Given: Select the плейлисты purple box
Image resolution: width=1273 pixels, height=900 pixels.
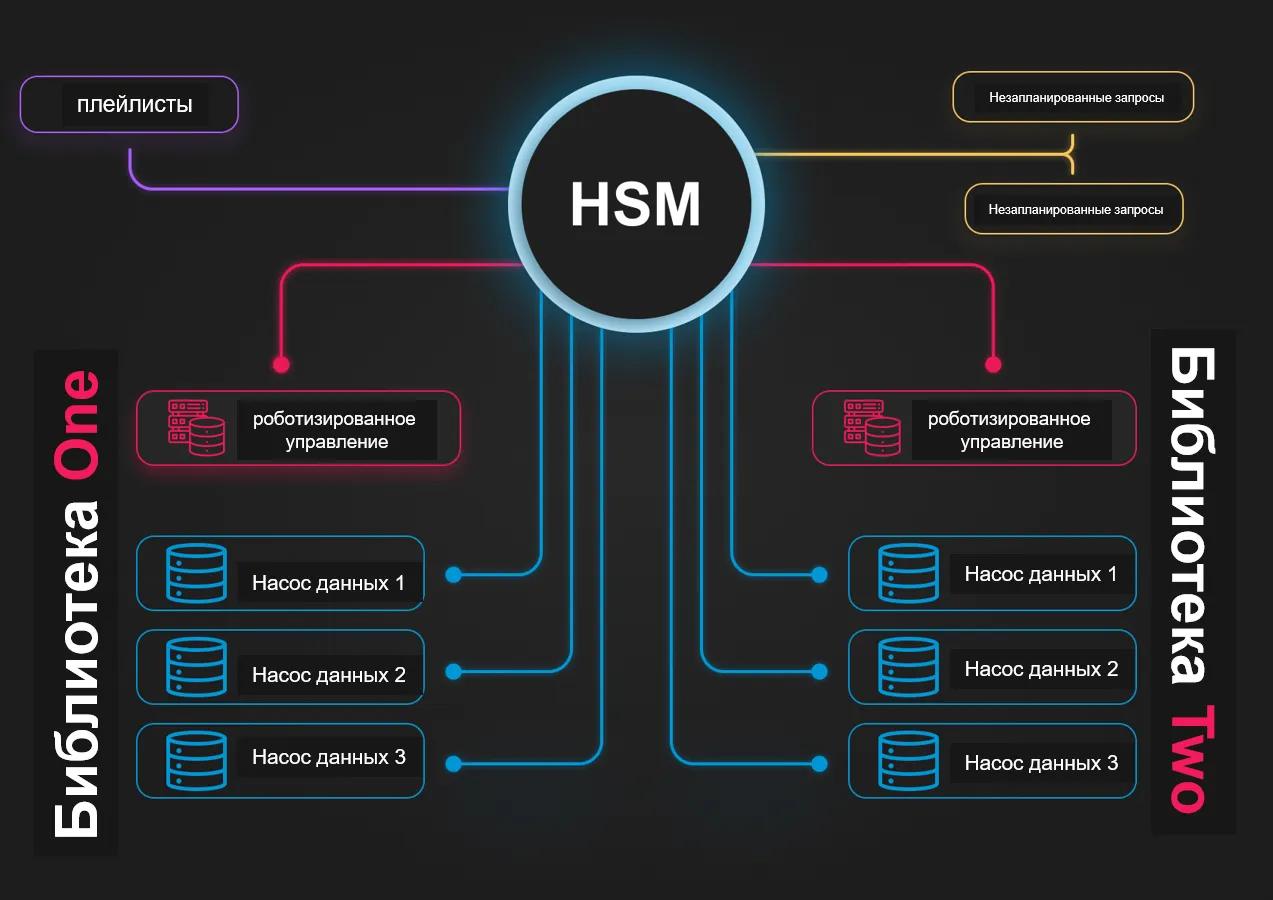Looking at the screenshot, I should pos(129,104).
